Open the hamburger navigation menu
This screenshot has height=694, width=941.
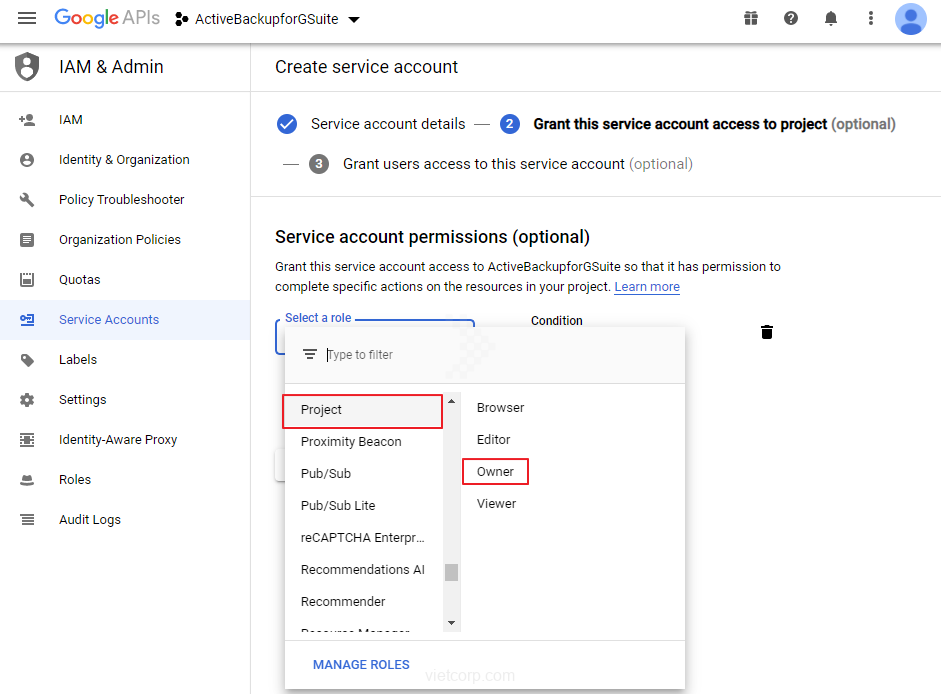27,19
